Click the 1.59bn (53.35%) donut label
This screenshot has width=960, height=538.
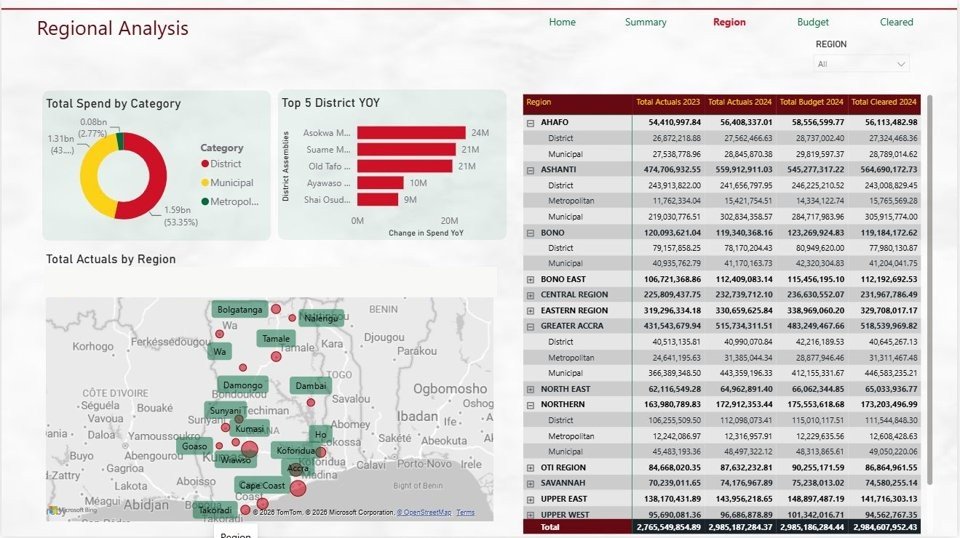pos(181,216)
